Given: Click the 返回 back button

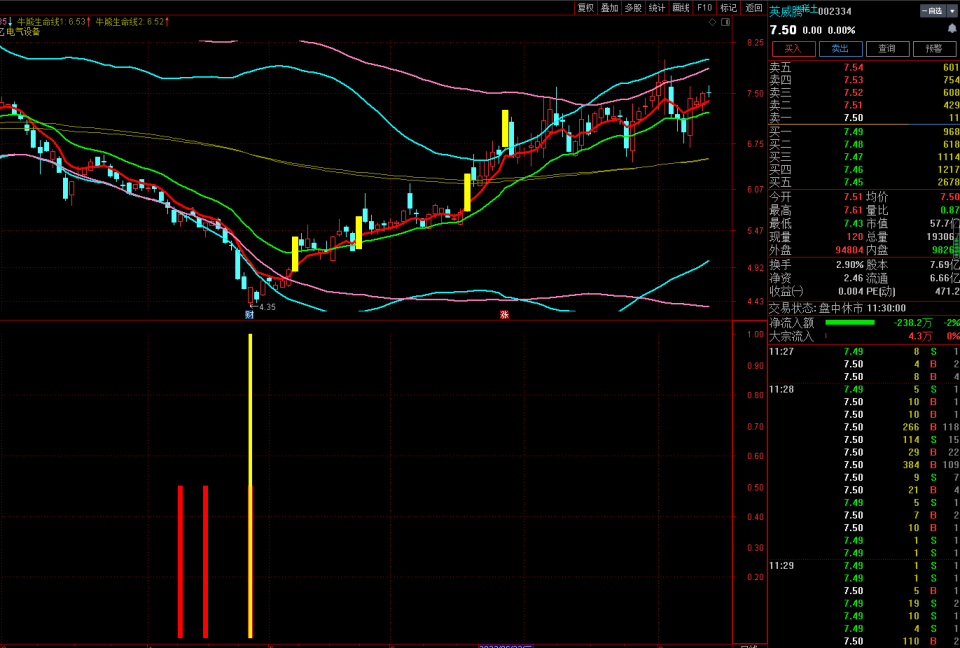Looking at the screenshot, I should [x=754, y=7].
